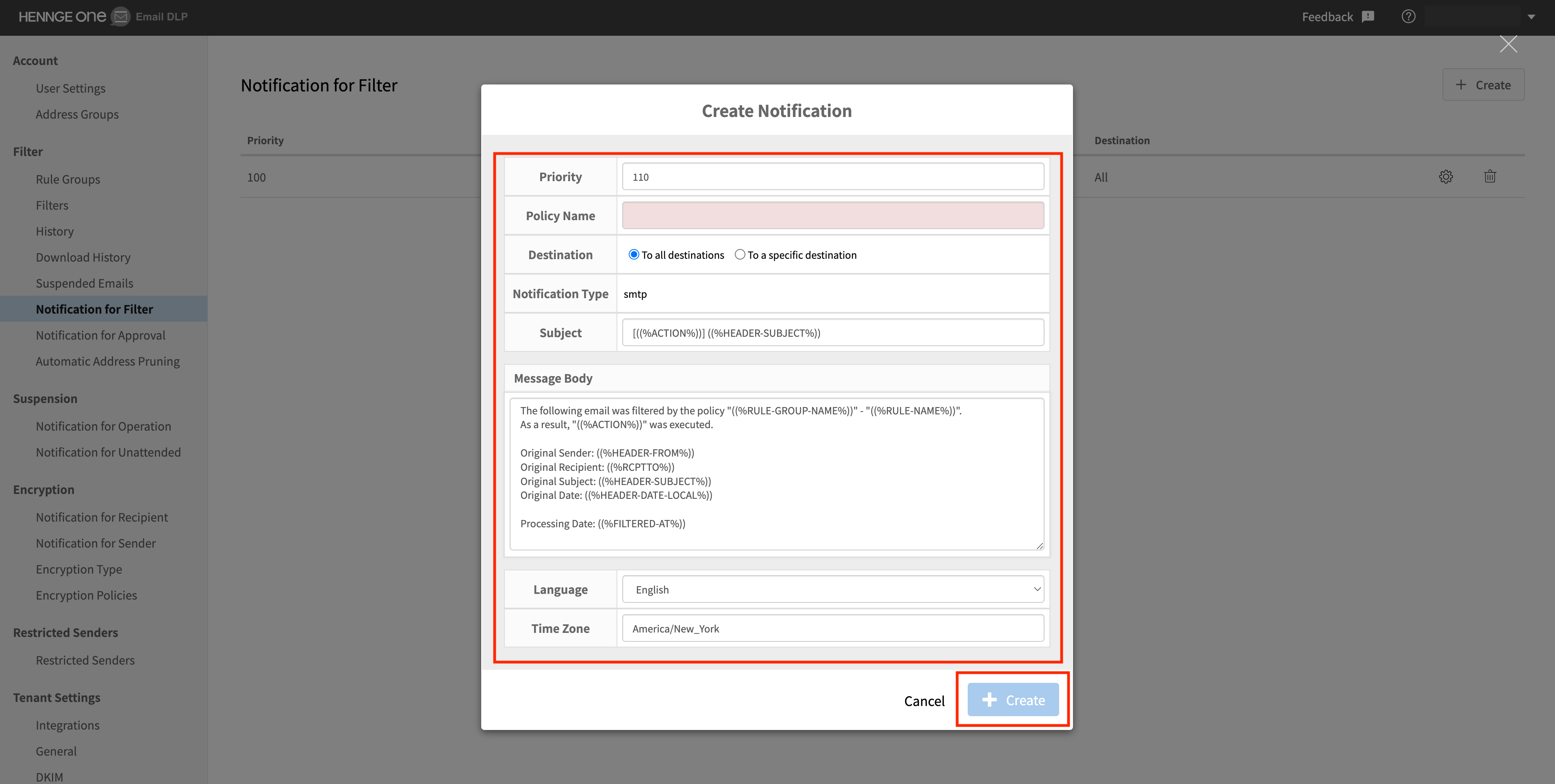Click the All destination cell
The width and height of the screenshot is (1555, 784).
[x=1101, y=178]
